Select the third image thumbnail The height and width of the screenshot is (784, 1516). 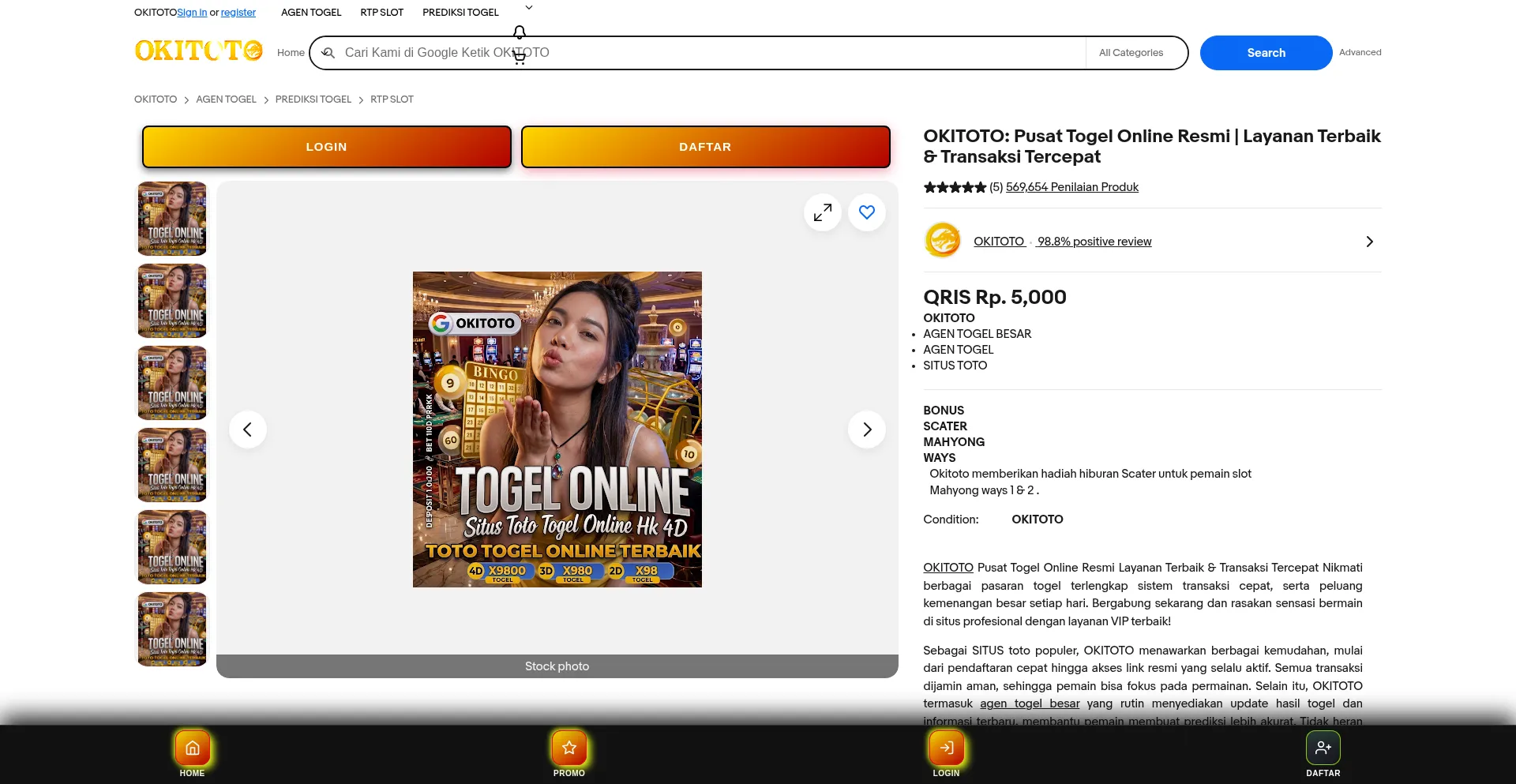pos(172,383)
